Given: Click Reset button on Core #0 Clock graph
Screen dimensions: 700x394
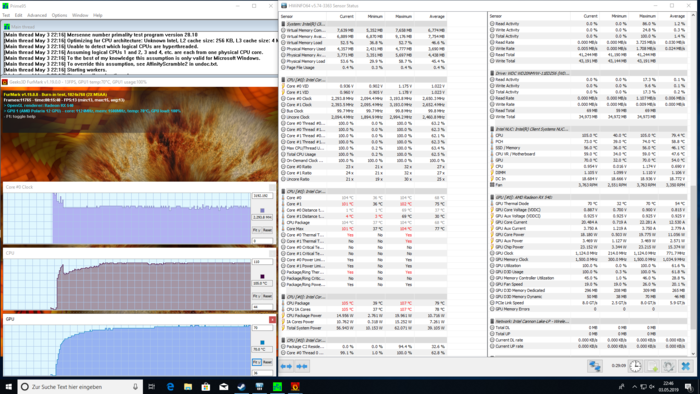Looking at the screenshot, I should point(267,230).
